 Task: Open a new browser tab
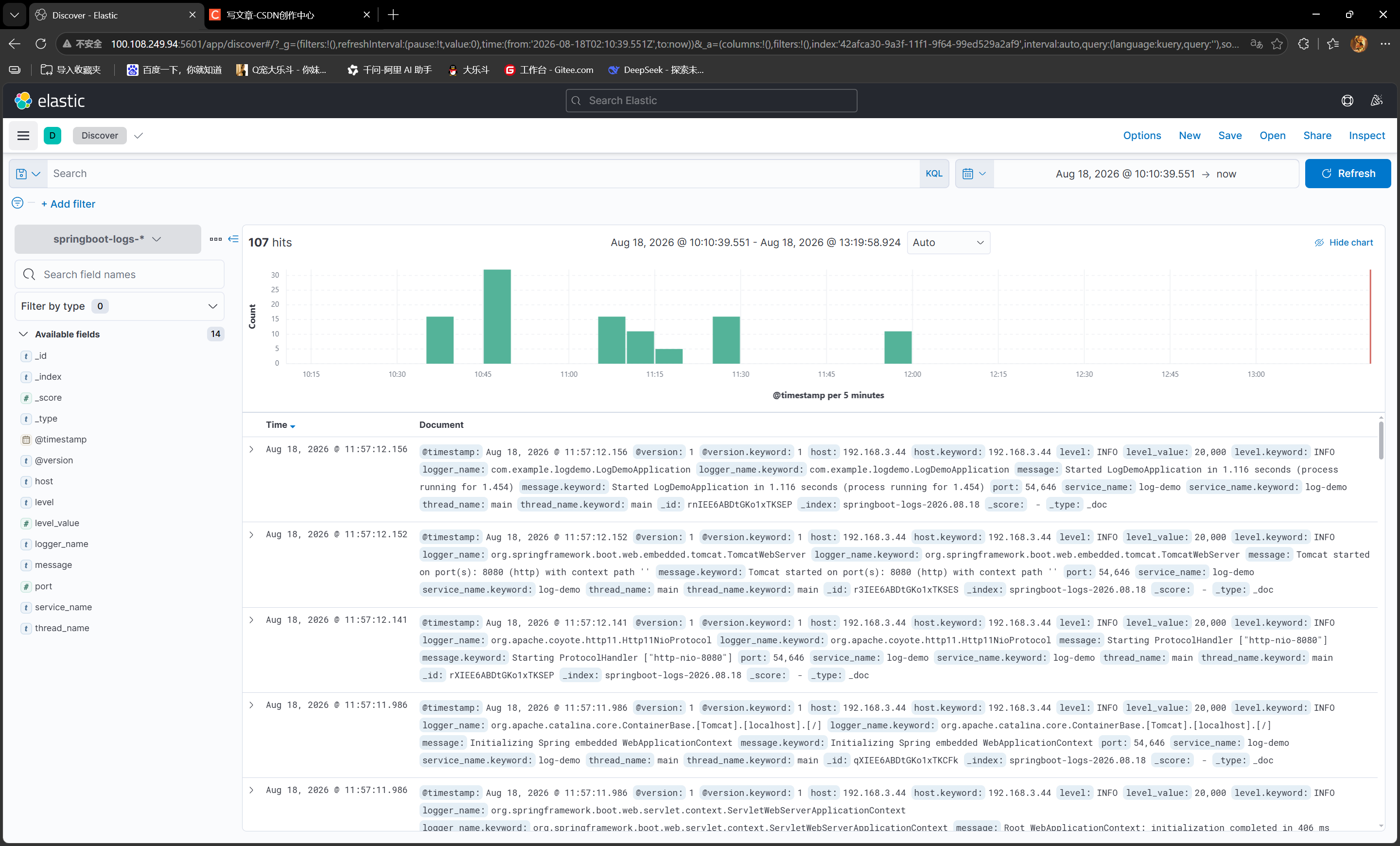[x=393, y=15]
